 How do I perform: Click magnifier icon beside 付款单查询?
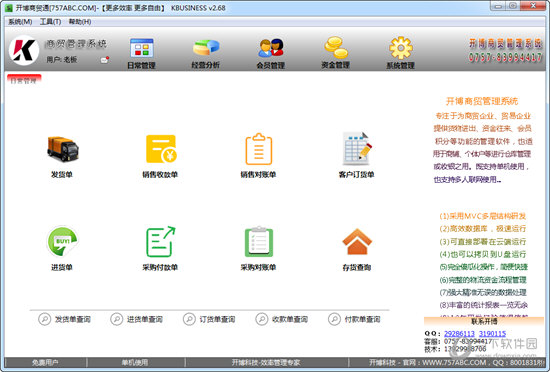point(334,319)
